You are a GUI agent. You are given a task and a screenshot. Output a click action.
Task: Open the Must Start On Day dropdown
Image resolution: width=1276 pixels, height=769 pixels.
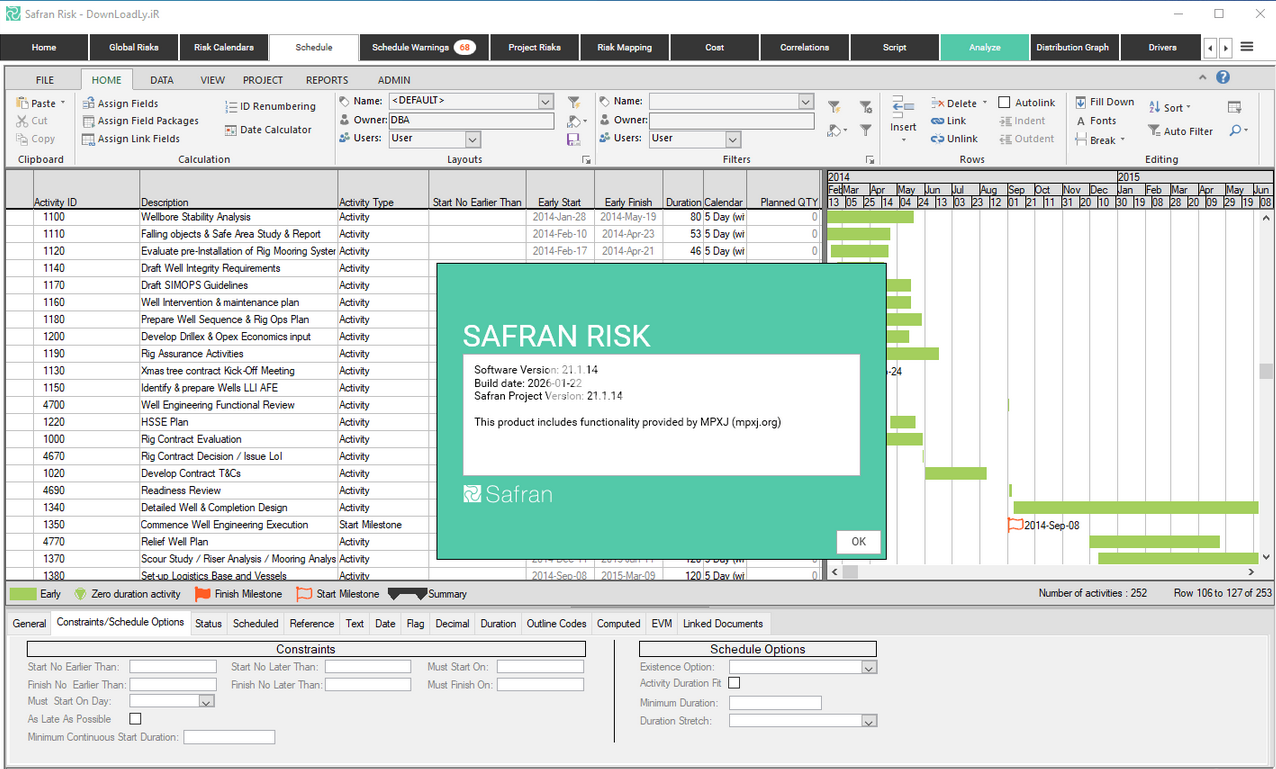click(207, 702)
